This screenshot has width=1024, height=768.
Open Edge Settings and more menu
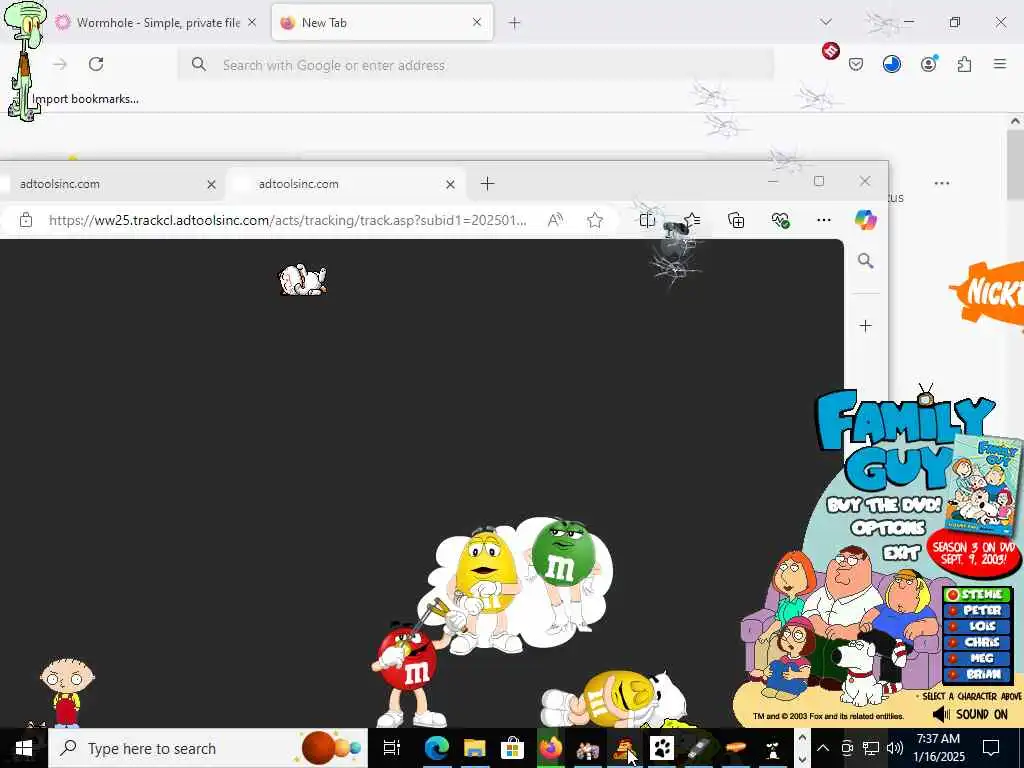[824, 220]
